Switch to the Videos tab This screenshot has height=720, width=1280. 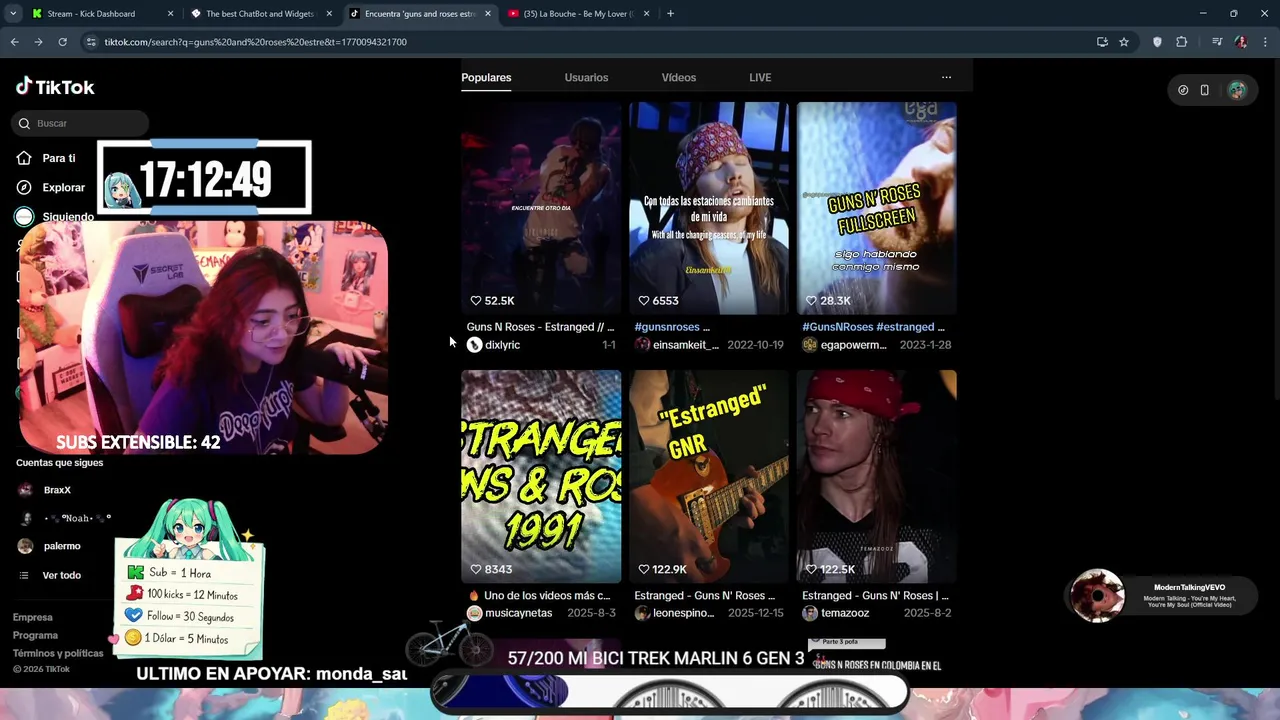coord(678,77)
